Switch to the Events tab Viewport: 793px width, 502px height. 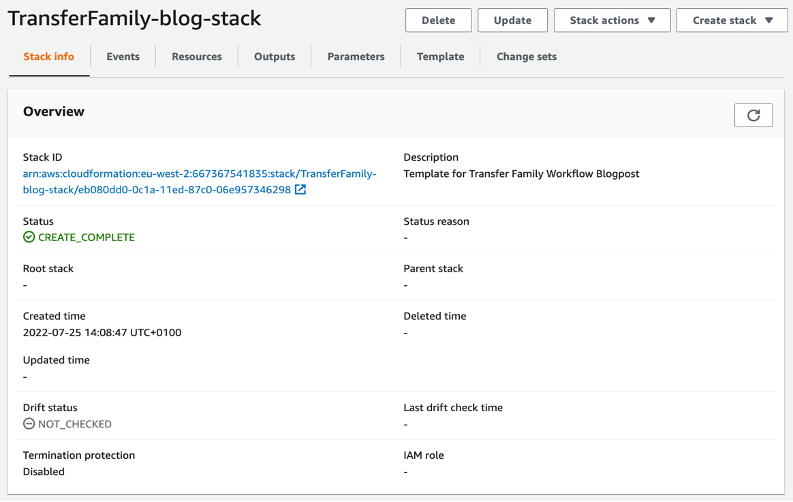123,57
